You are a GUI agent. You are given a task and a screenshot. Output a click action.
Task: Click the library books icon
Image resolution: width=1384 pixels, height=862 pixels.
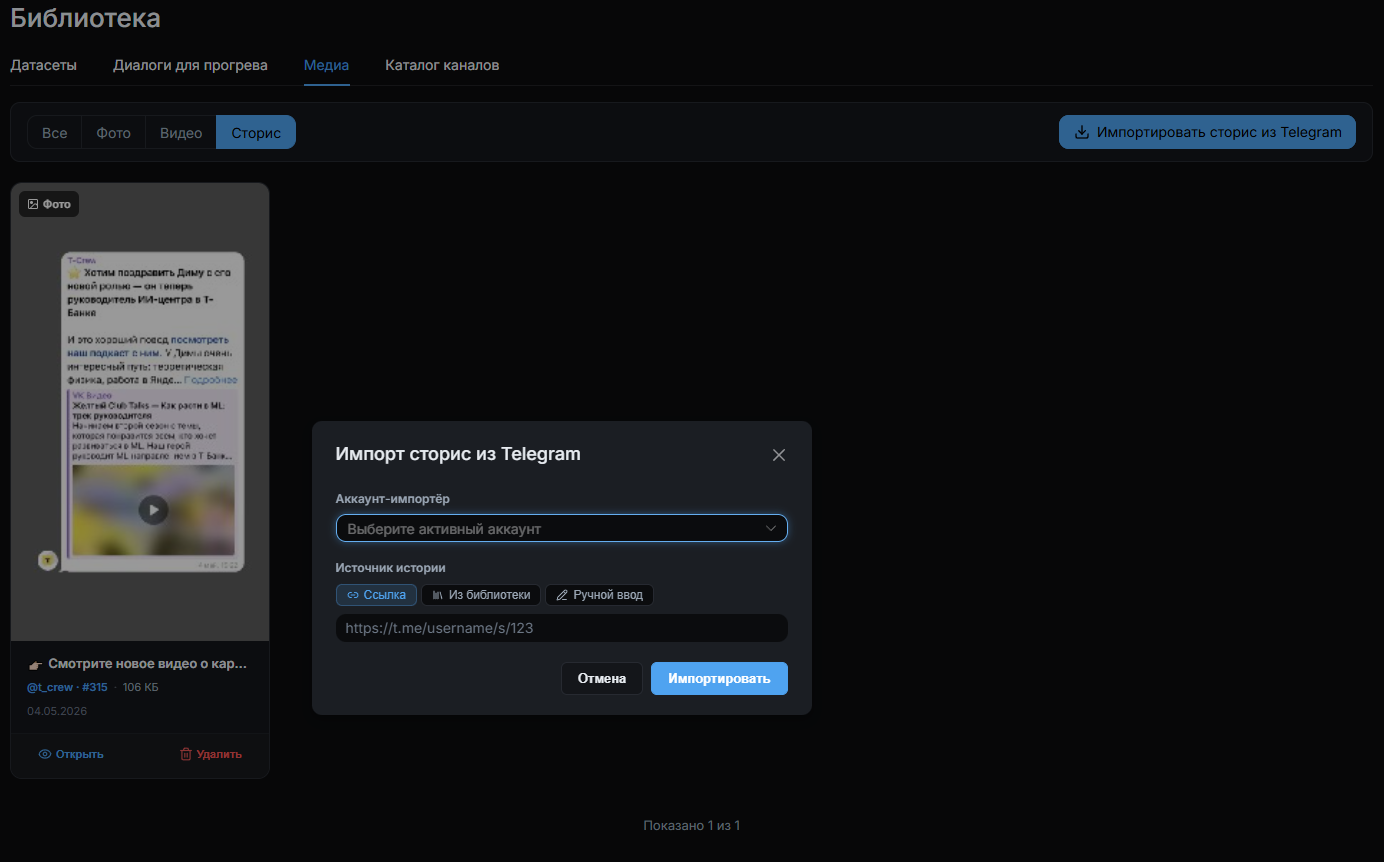[x=437, y=595]
